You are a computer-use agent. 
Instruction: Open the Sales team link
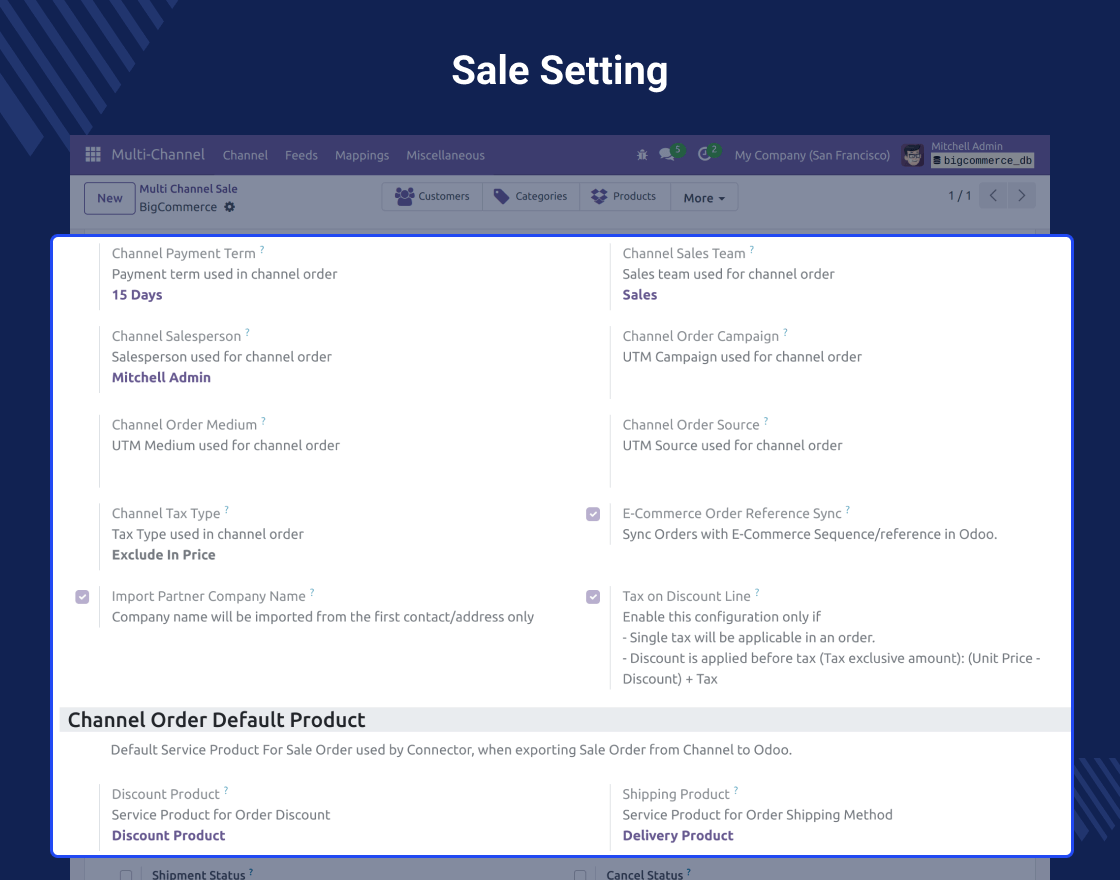coord(640,294)
